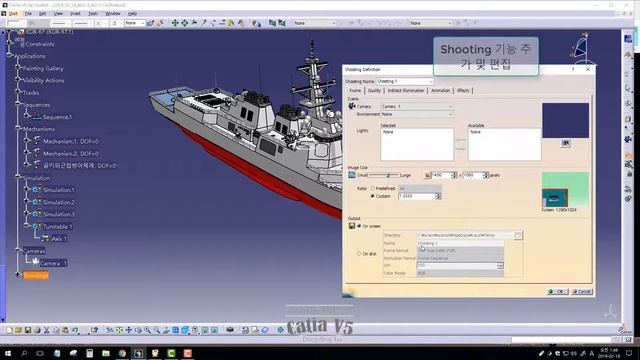Select the Custom ratio radio button
The image size is (640, 360).
(x=372, y=196)
